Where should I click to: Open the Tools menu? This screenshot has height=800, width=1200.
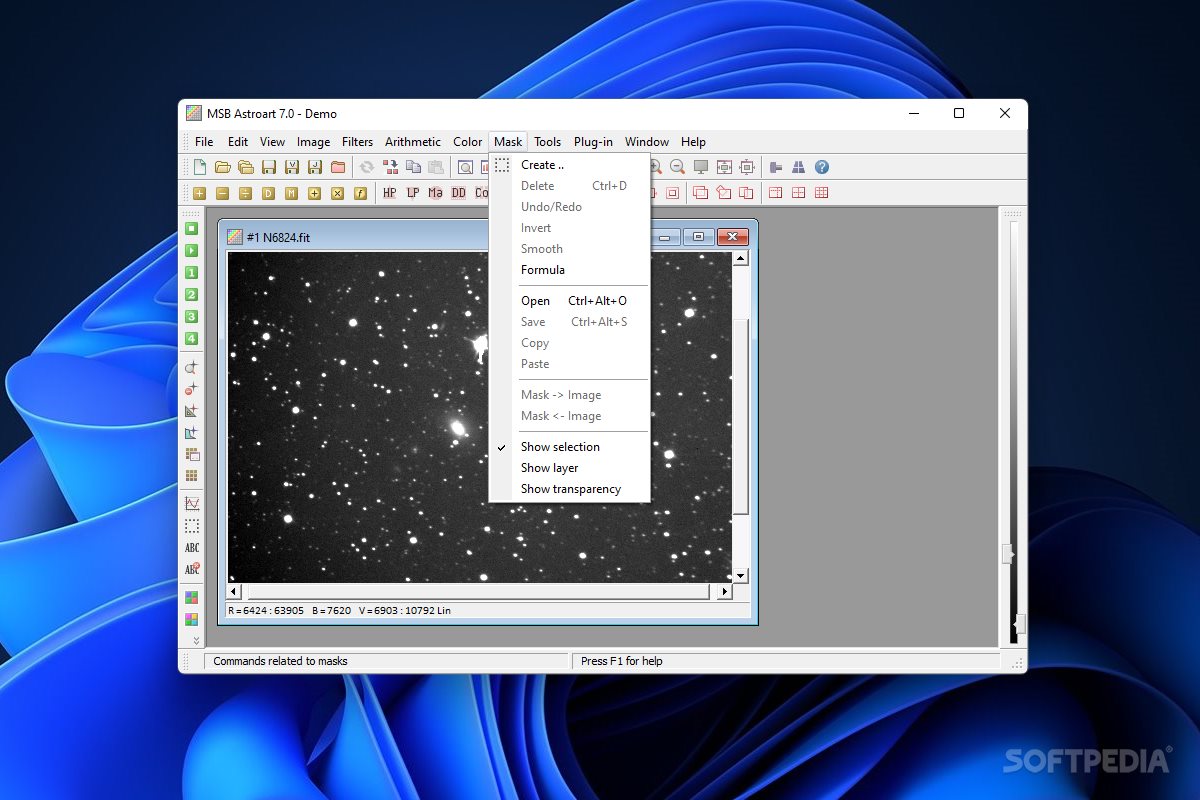pyautogui.click(x=547, y=142)
